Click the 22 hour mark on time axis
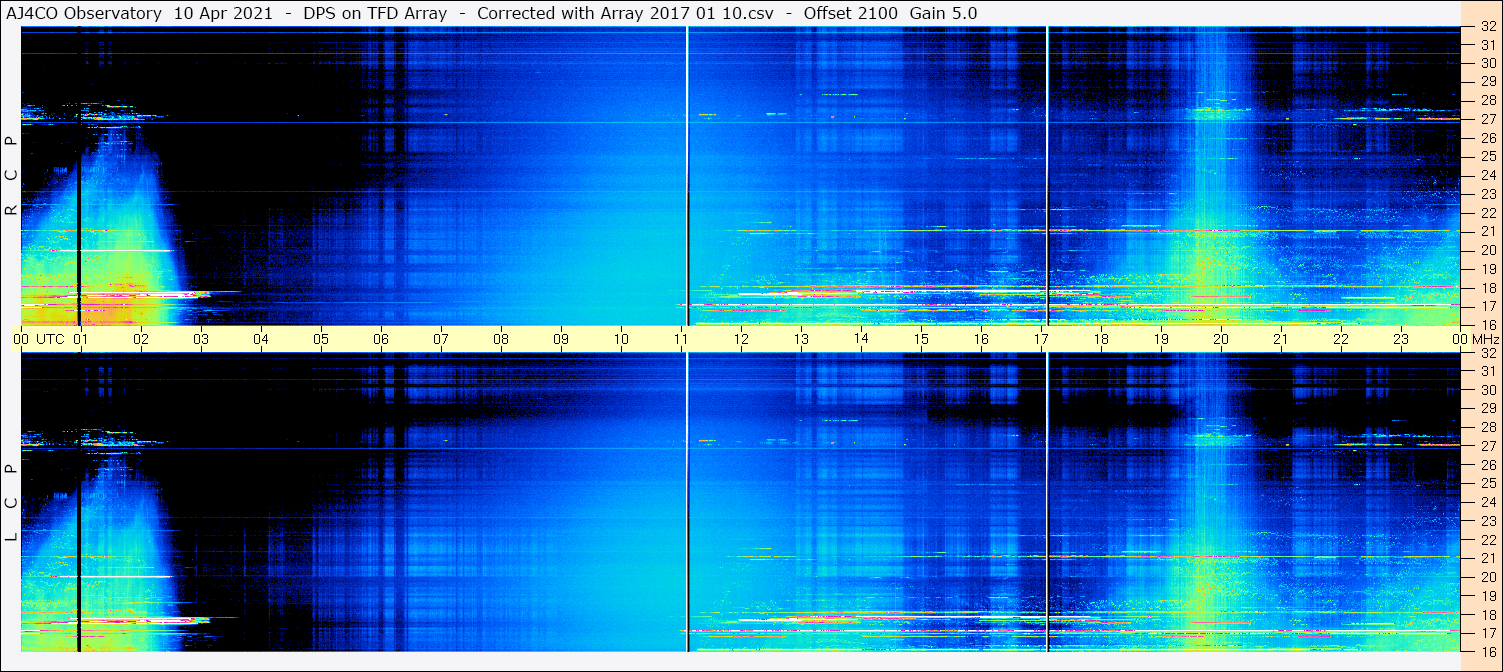Image resolution: width=1503 pixels, height=672 pixels. pyautogui.click(x=1341, y=339)
